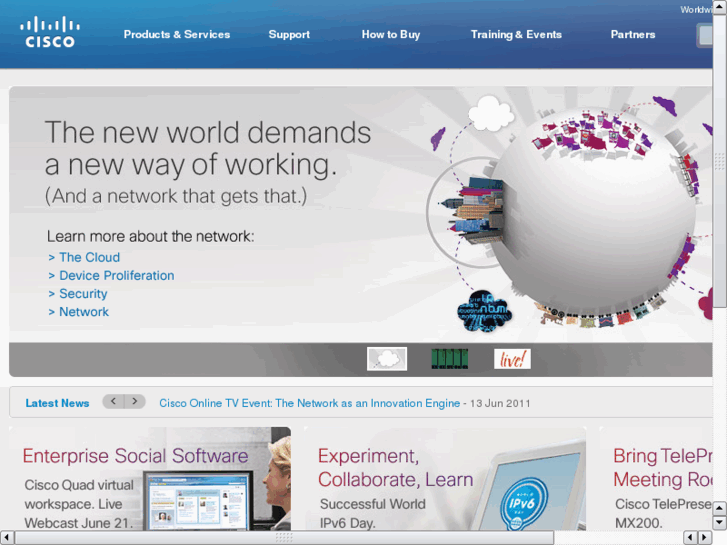Screen dimensions: 727x545
Task: Open the Support menu
Action: coord(289,34)
